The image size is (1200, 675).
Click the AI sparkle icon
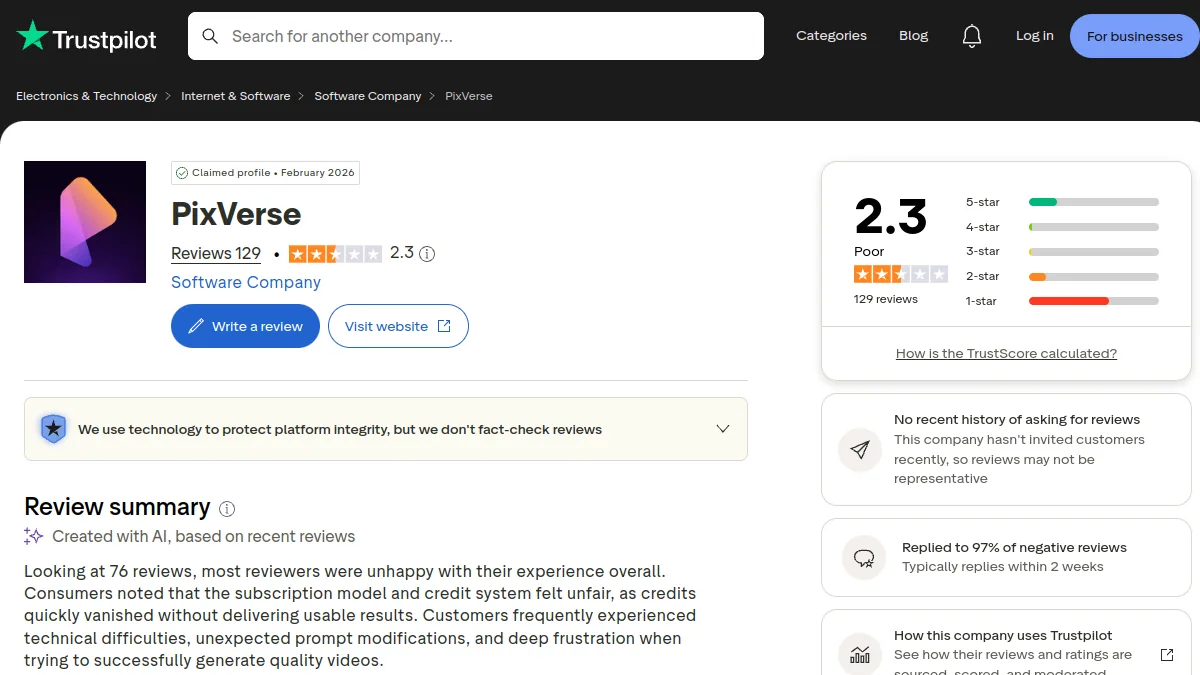click(x=33, y=536)
